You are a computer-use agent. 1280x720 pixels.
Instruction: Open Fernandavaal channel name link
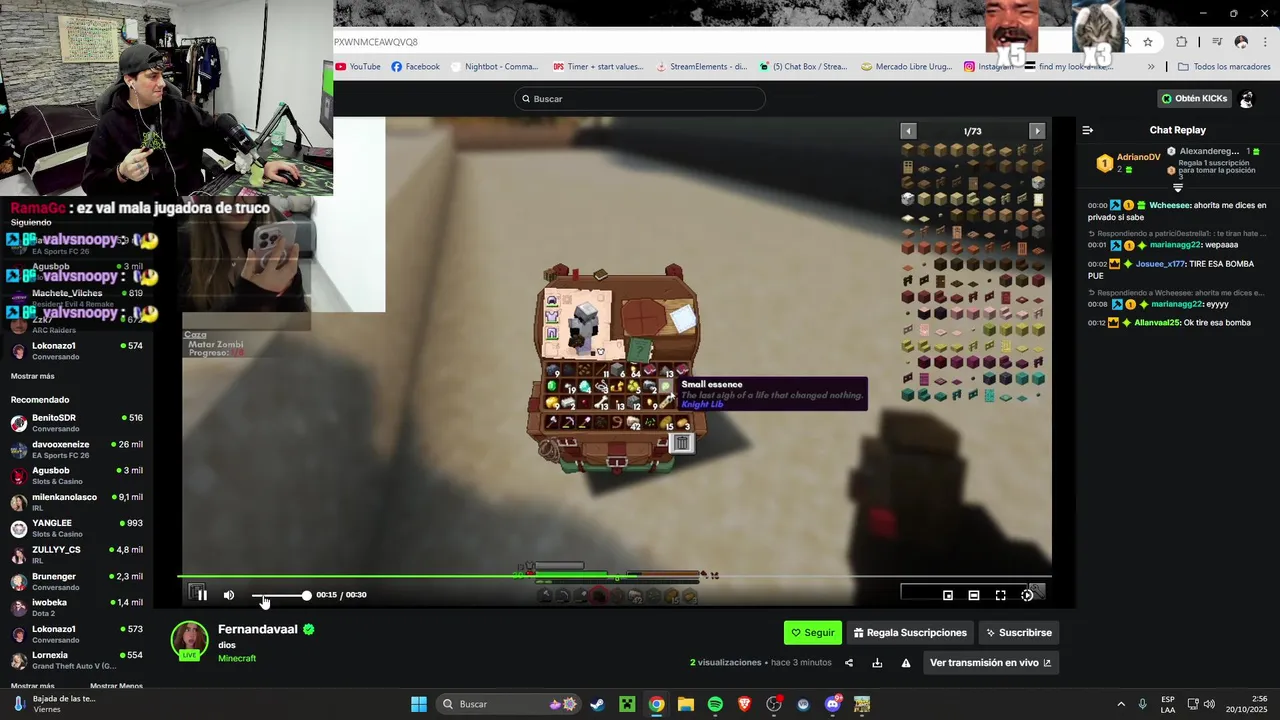tap(258, 629)
